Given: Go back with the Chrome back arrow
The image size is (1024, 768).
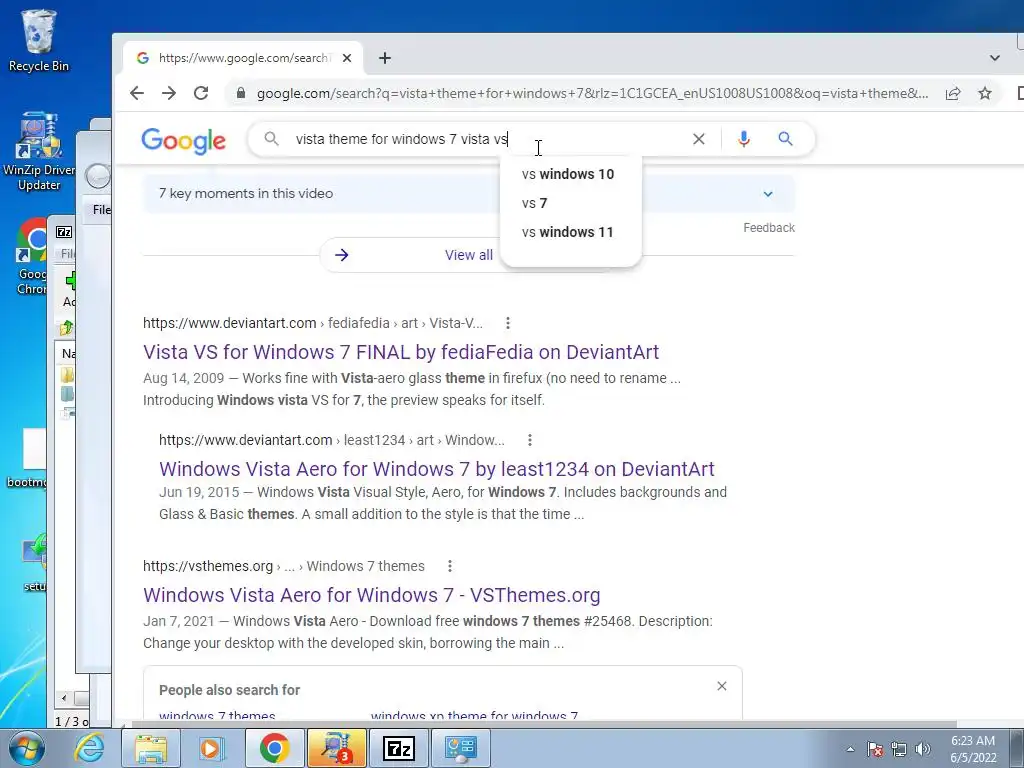Looking at the screenshot, I should (136, 93).
